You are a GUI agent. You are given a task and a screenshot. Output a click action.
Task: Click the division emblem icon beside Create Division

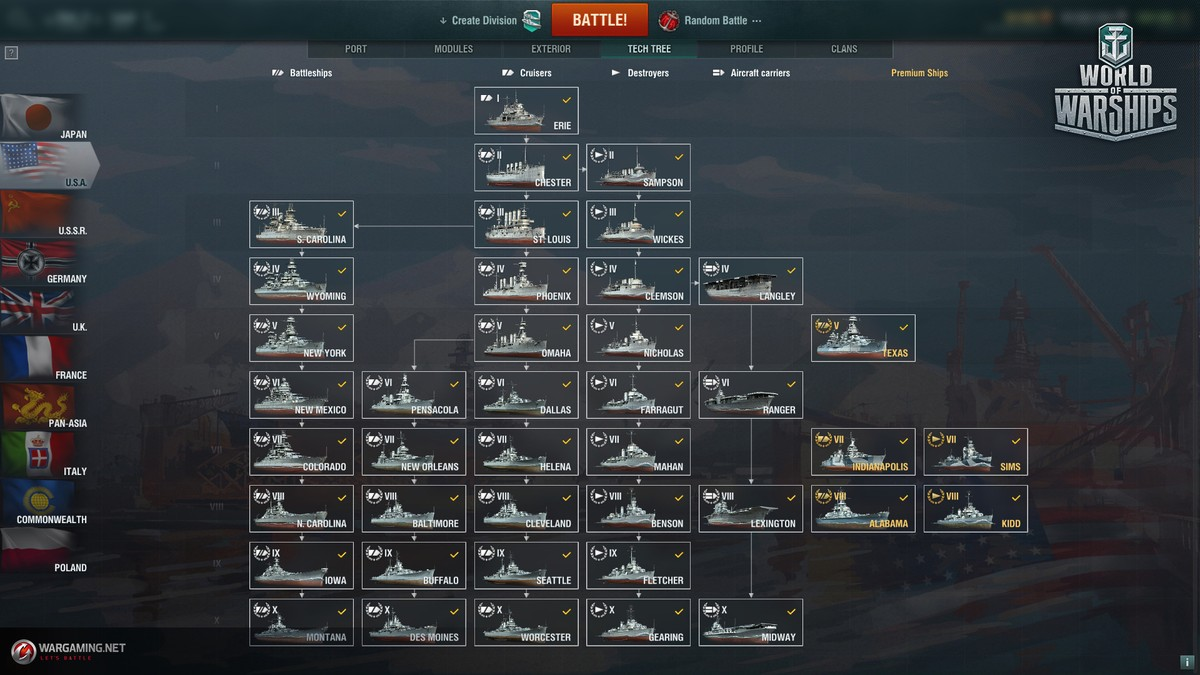[x=532, y=20]
